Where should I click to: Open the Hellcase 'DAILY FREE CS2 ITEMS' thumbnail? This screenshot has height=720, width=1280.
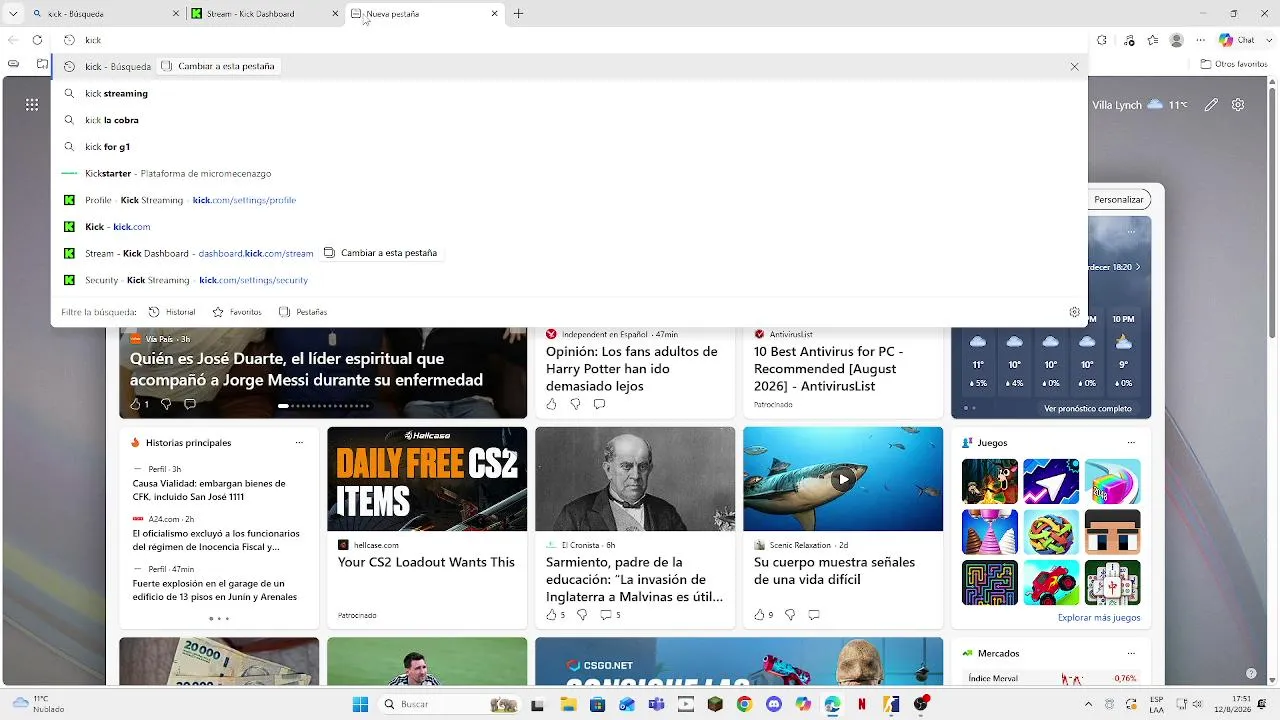[x=427, y=479]
